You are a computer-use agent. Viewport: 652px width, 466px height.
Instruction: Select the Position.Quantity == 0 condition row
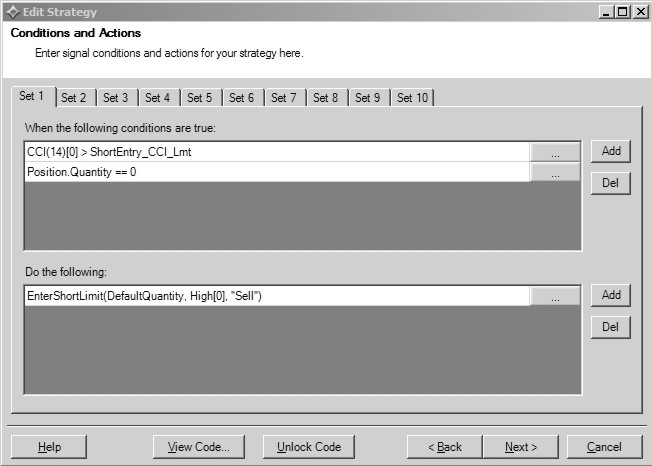277,172
